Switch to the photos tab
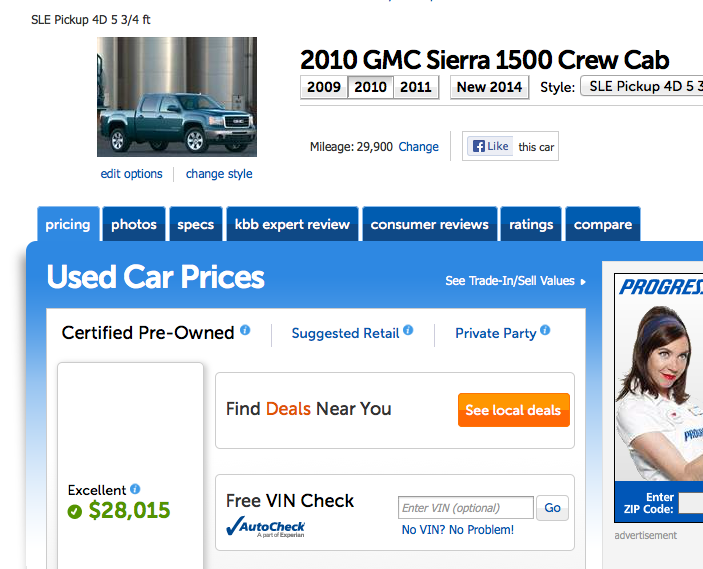Image resolution: width=703 pixels, height=569 pixels. pyautogui.click(x=134, y=224)
